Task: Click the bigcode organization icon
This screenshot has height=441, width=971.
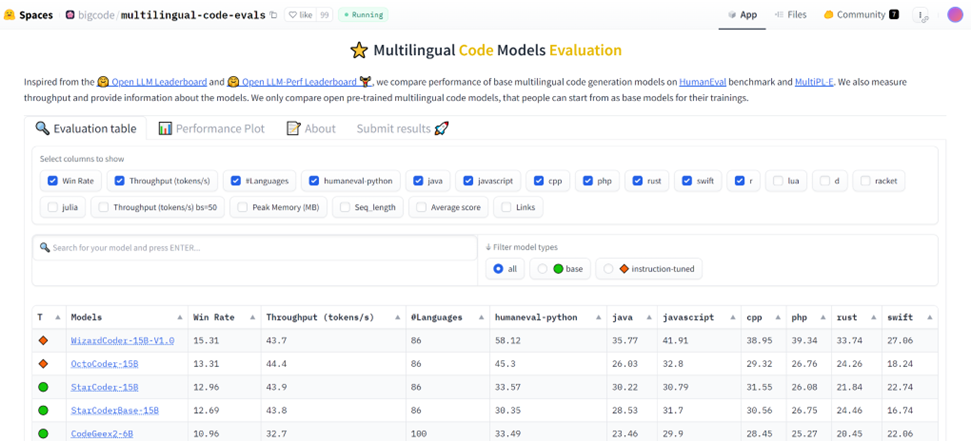Action: (x=70, y=15)
